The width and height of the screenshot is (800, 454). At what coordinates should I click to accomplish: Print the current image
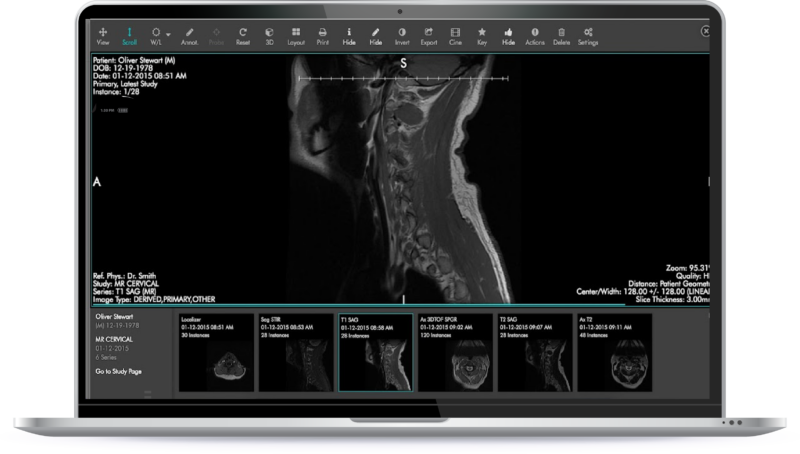322,36
